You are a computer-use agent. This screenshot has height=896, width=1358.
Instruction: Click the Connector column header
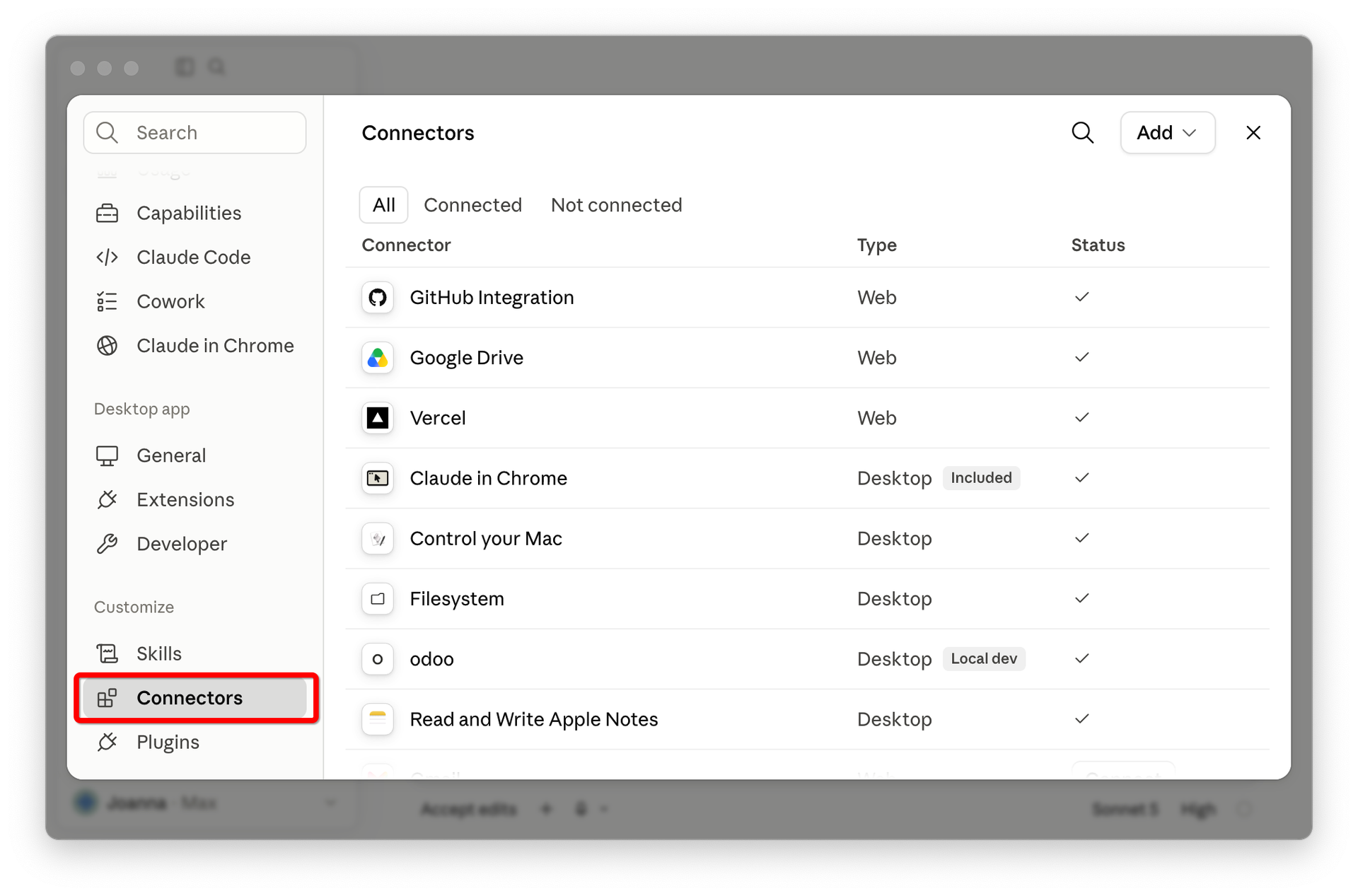click(x=406, y=245)
